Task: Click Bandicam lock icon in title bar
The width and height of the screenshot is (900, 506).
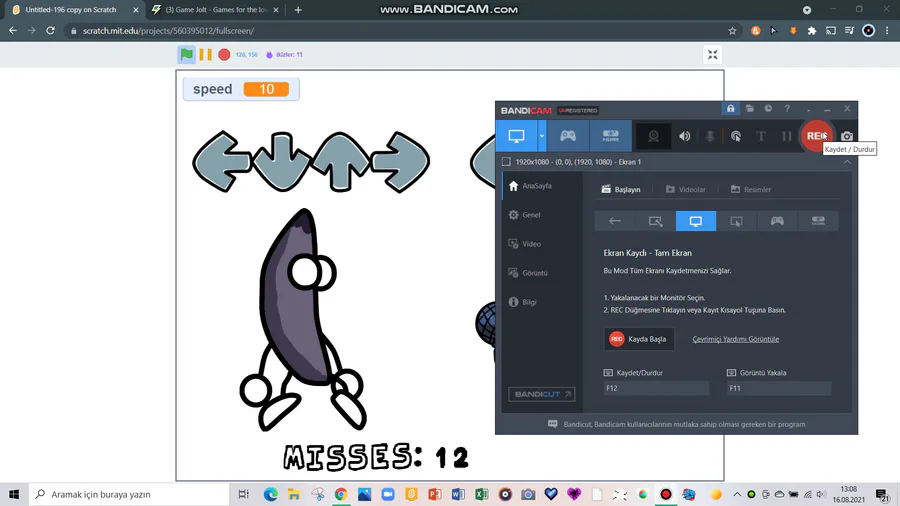Action: (730, 108)
